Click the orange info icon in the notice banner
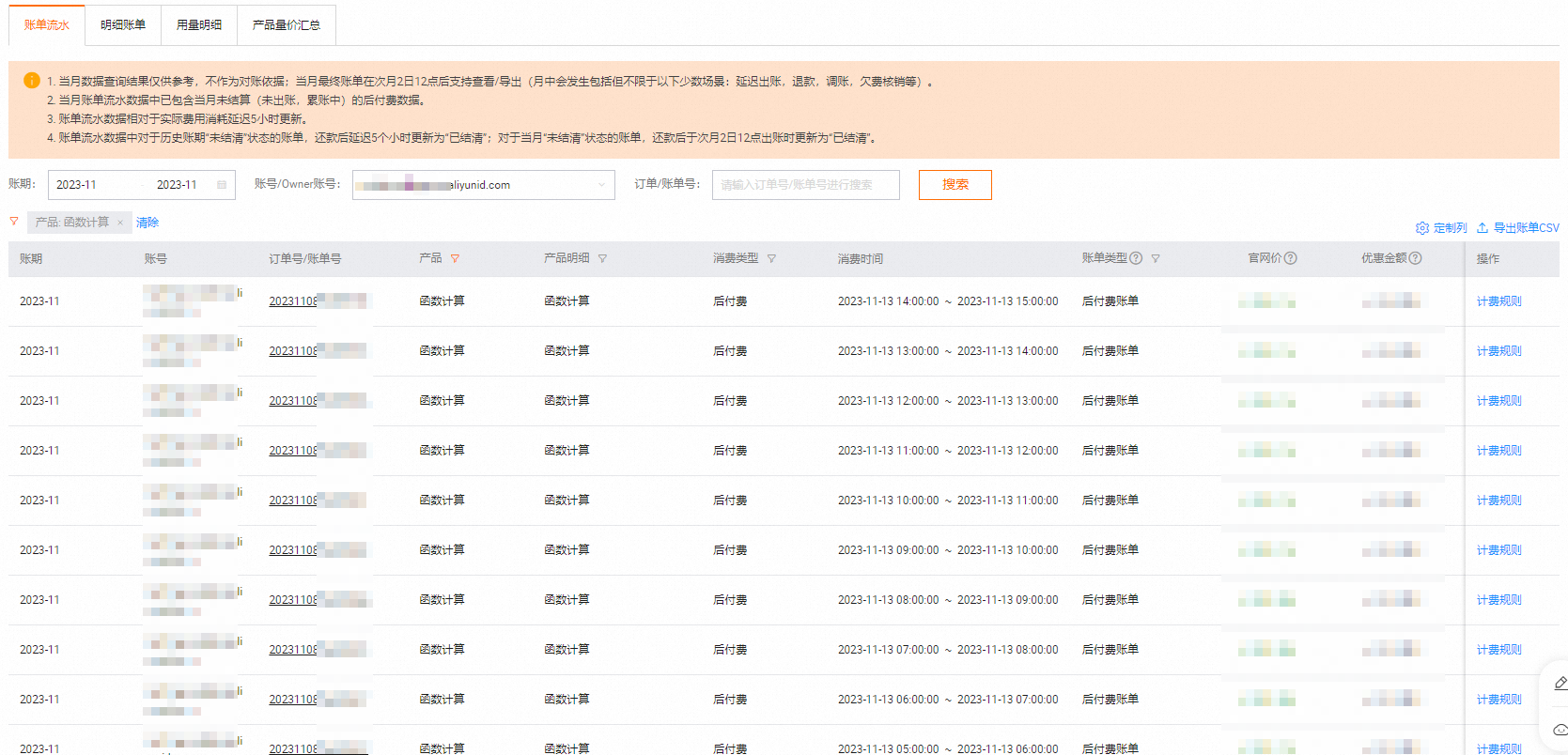The width and height of the screenshot is (1568, 755). pos(32,81)
